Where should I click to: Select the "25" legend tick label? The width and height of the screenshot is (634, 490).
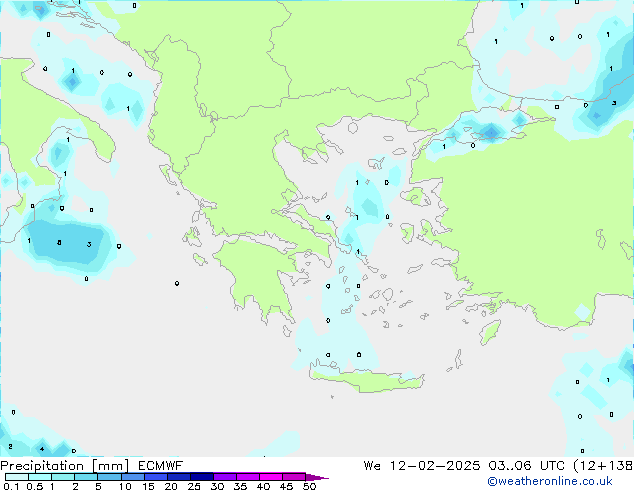[x=194, y=486]
